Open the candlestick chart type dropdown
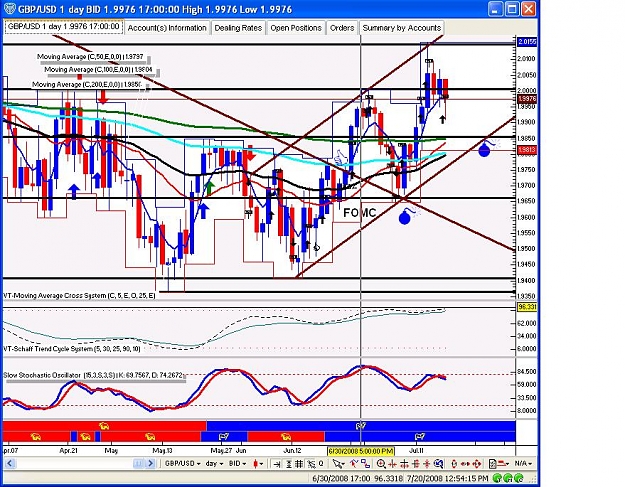The height and width of the screenshot is (487, 625). tap(258, 463)
